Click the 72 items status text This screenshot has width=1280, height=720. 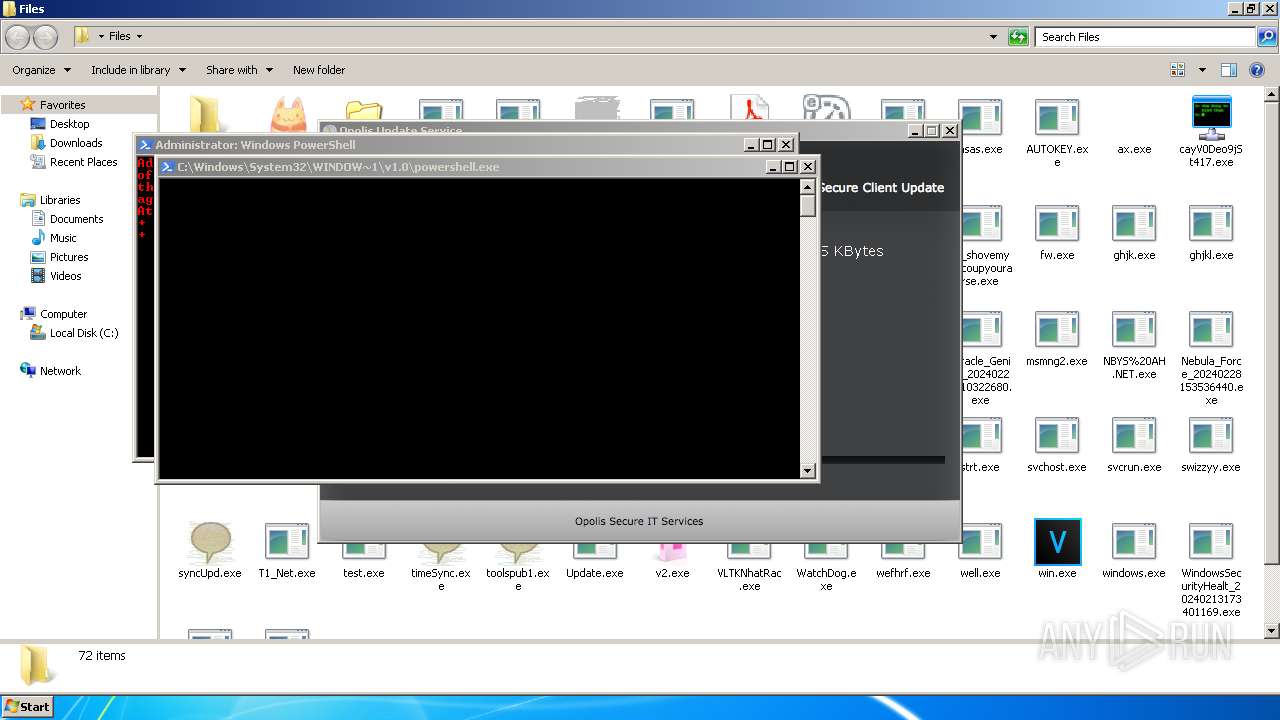click(102, 656)
